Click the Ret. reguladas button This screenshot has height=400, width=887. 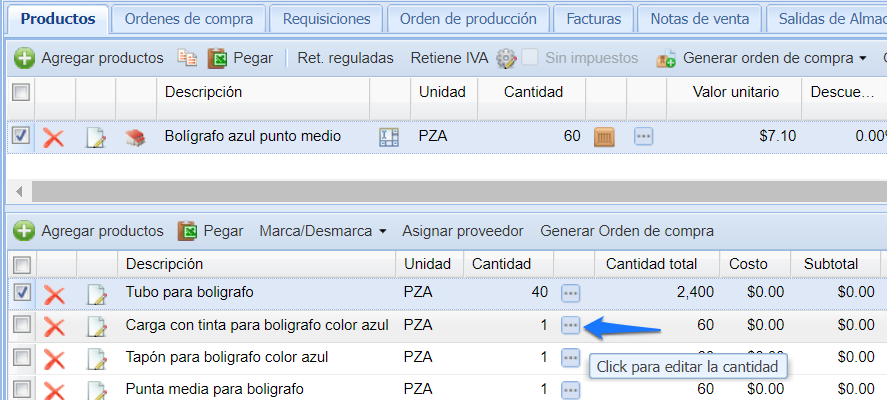(346, 58)
